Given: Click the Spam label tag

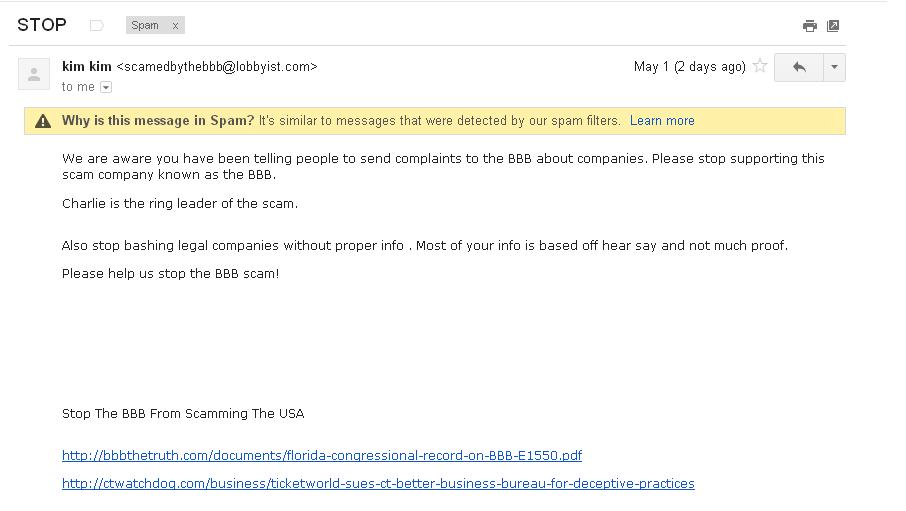Looking at the screenshot, I should click(145, 26).
